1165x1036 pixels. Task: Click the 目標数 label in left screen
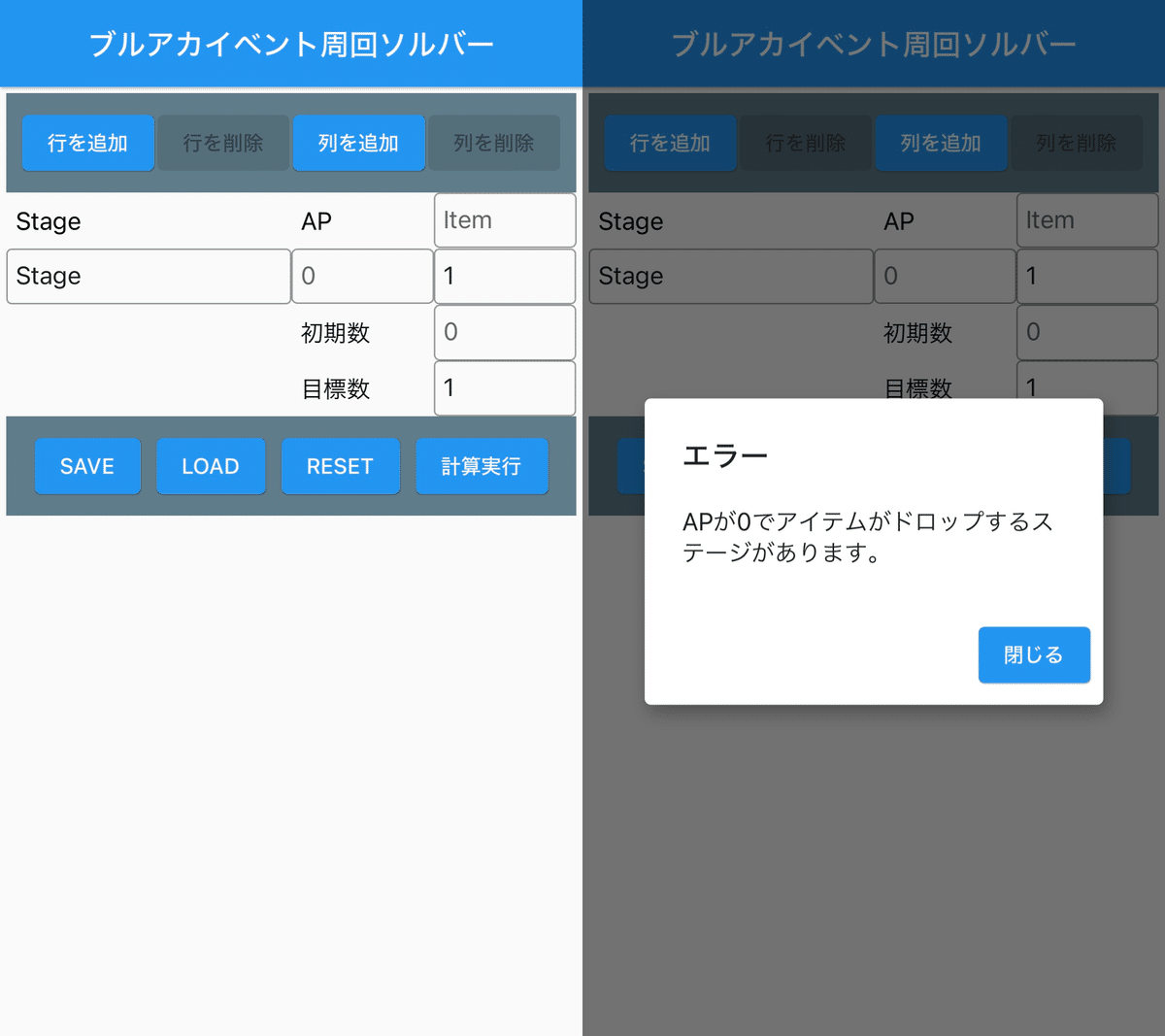(336, 389)
